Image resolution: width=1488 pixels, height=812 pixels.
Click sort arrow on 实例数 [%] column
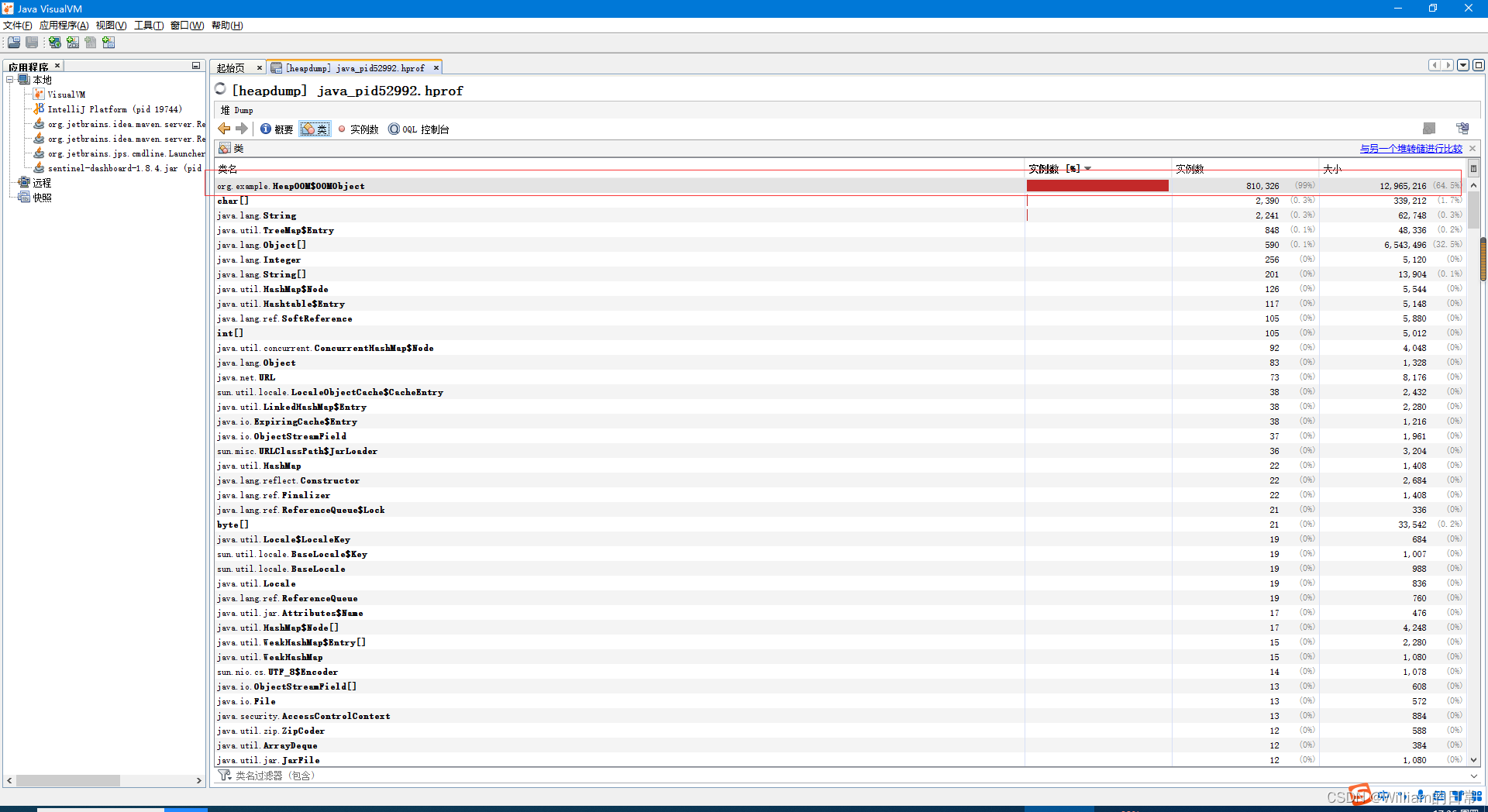[1088, 169]
